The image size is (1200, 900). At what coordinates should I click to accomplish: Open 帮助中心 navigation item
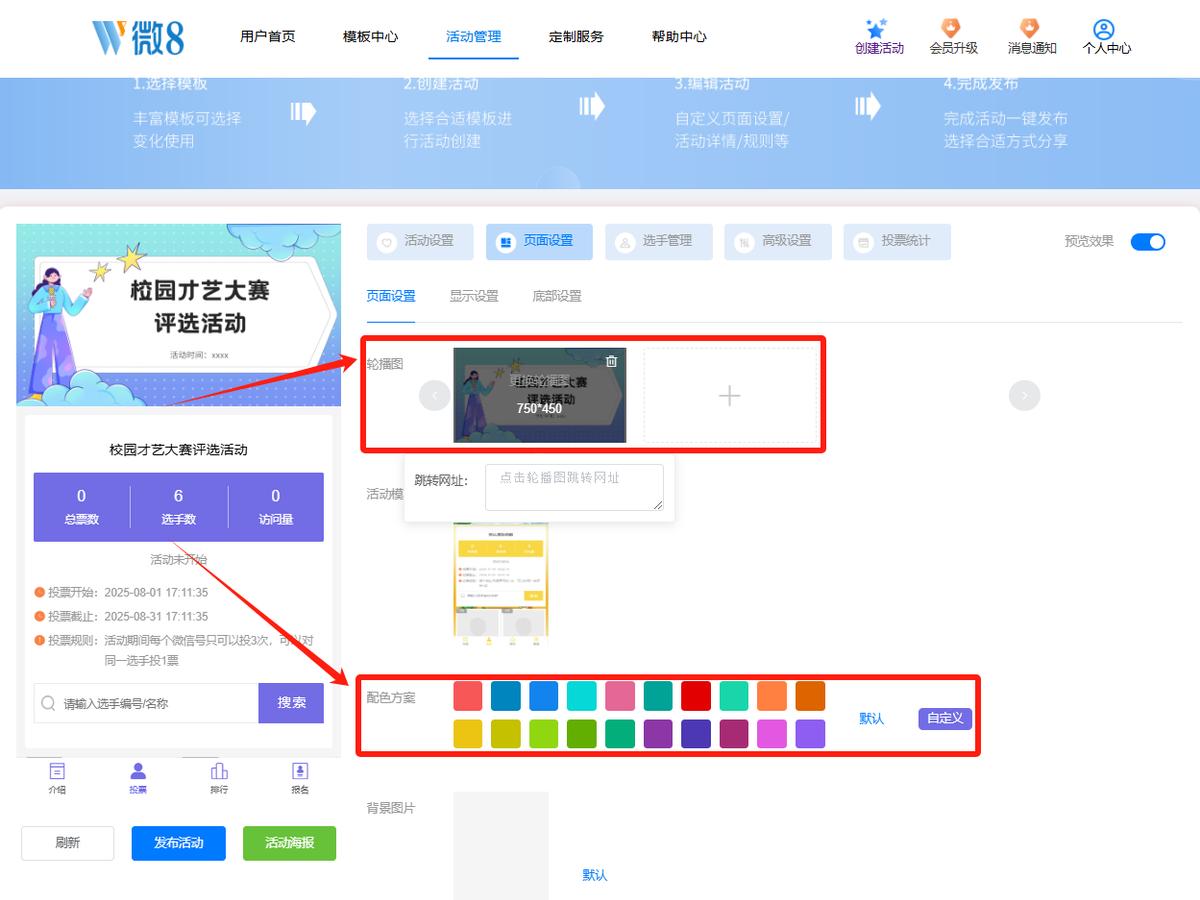coord(679,36)
